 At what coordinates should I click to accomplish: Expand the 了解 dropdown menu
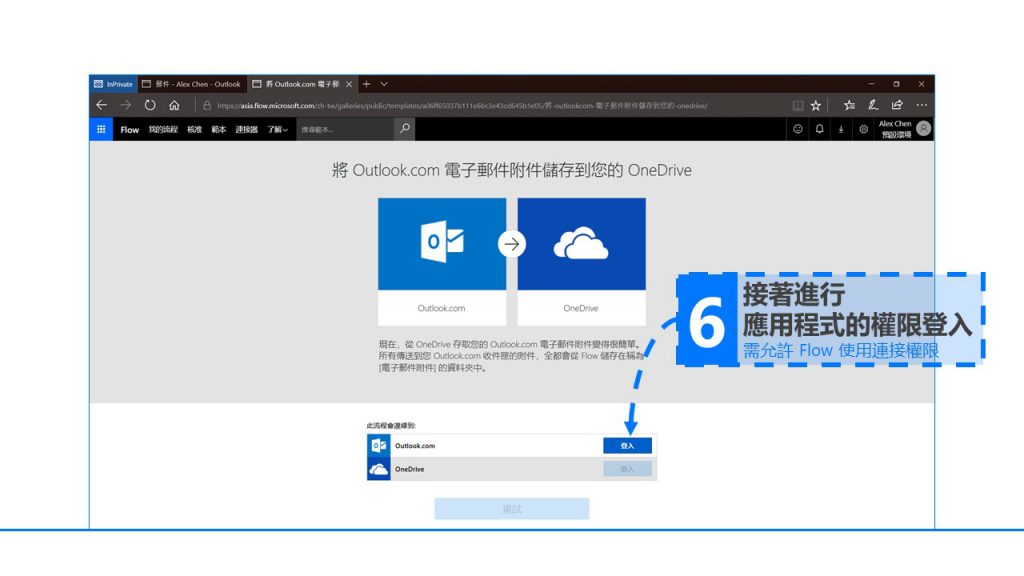(x=277, y=129)
